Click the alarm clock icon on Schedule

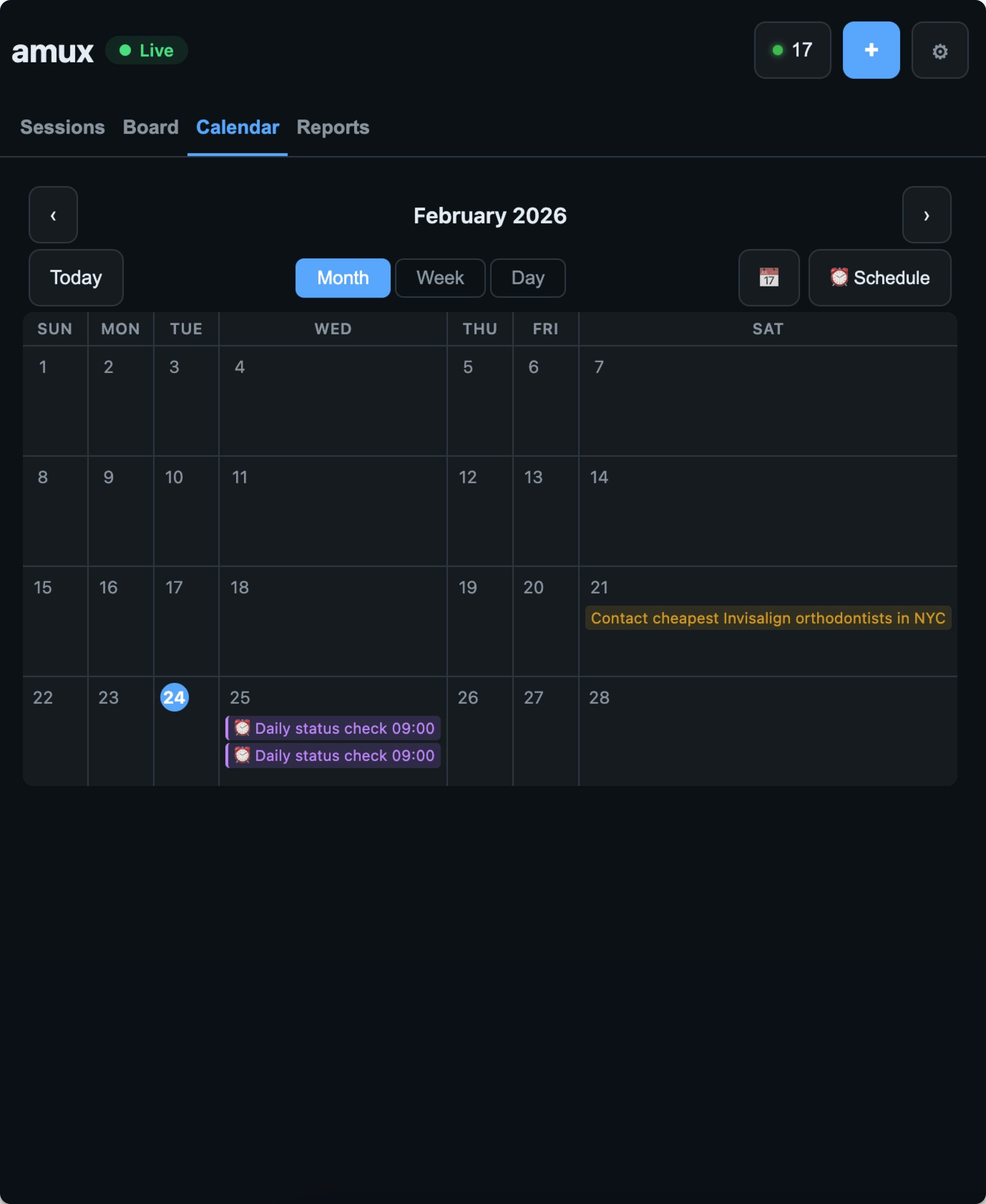click(839, 278)
